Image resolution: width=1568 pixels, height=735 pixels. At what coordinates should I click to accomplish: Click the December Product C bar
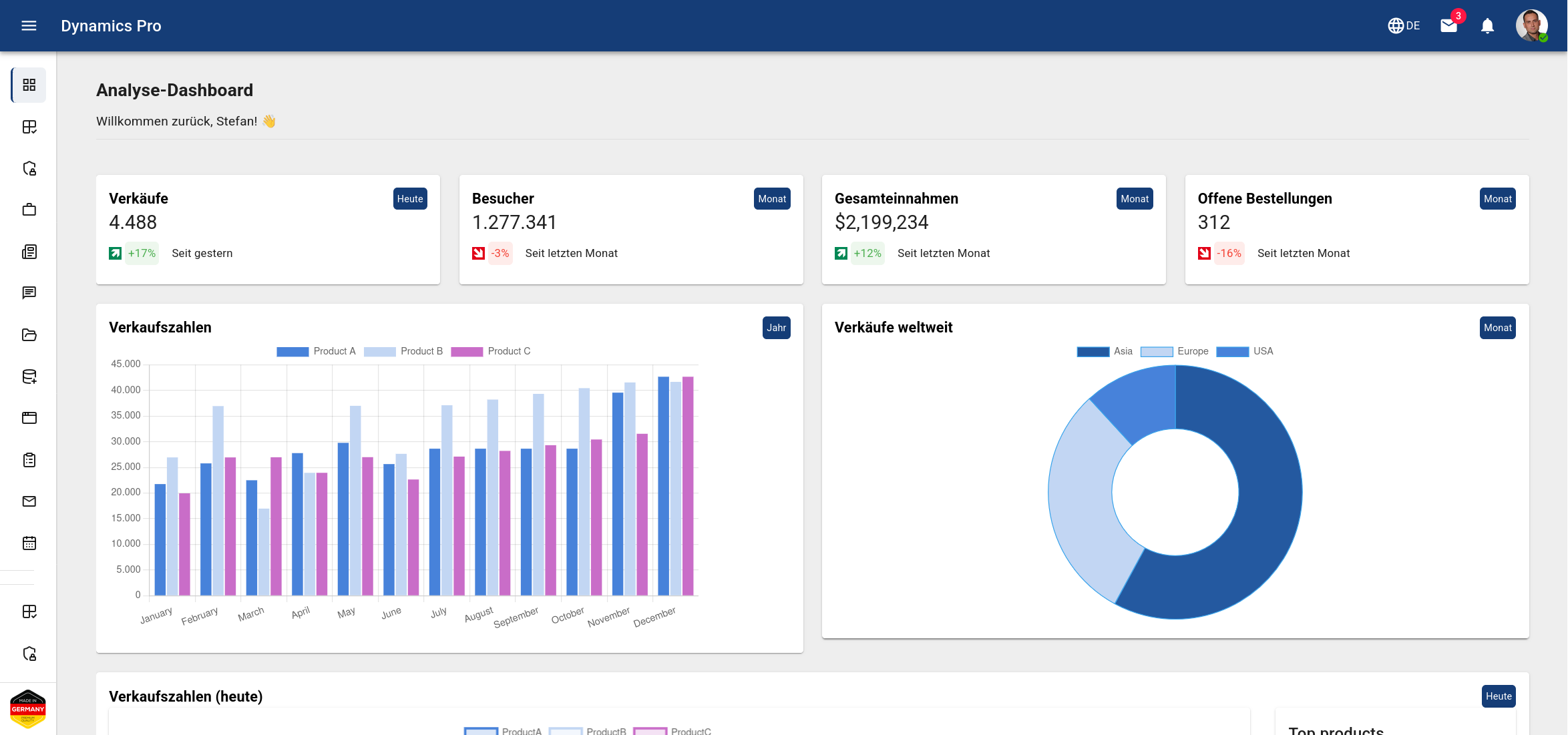pyautogui.click(x=688, y=486)
